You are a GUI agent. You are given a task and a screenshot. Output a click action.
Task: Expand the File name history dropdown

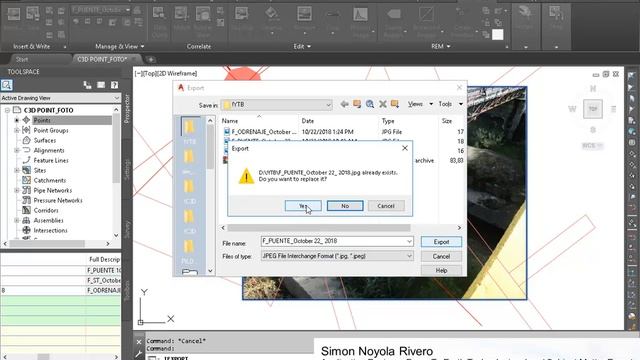pos(409,242)
